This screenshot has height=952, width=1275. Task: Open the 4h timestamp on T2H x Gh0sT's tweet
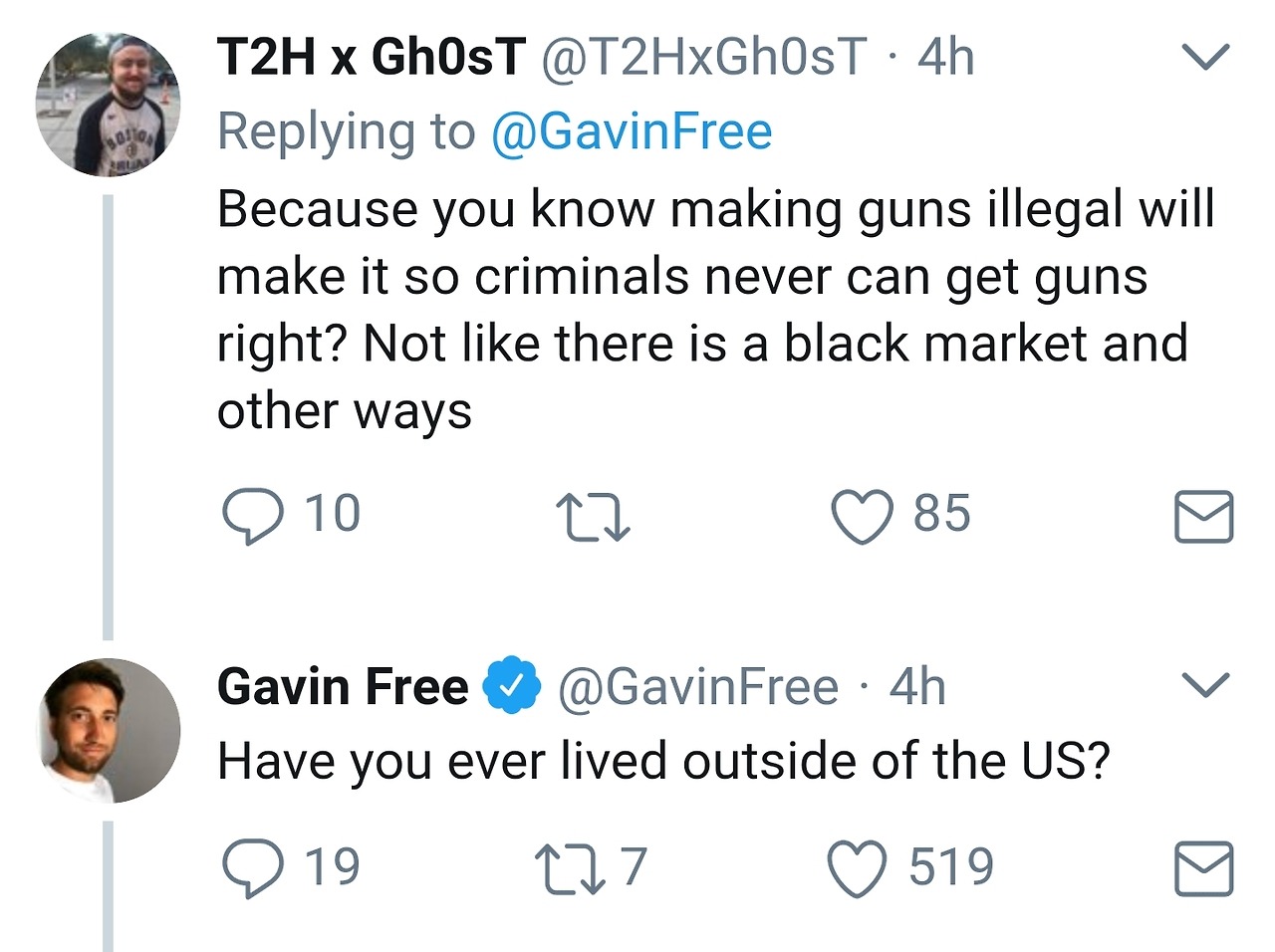coord(945,57)
